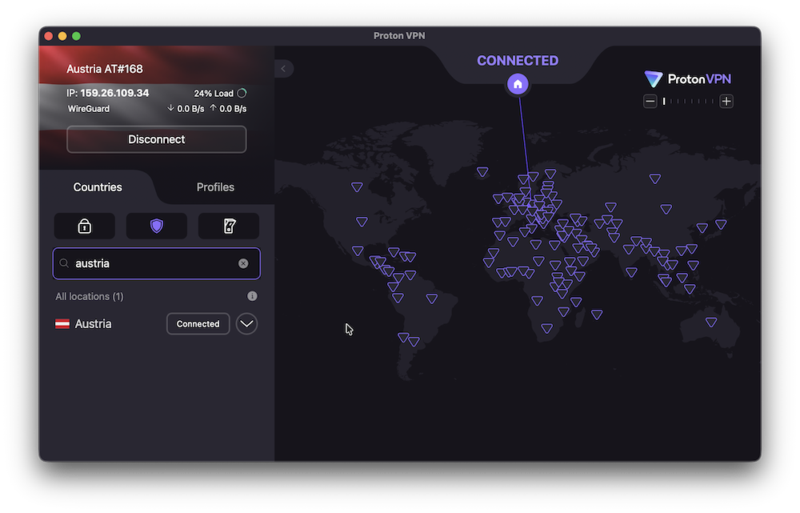Click the upload speed 0.0 B/s indicator
Screen dimensions: 800x513
click(x=228, y=109)
